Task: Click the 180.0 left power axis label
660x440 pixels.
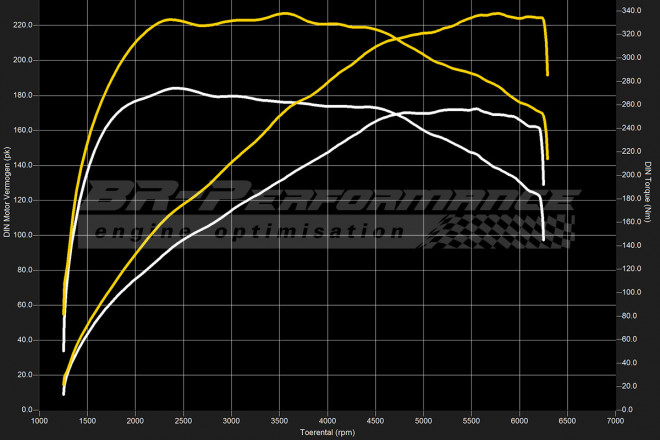Action: [x=22, y=95]
